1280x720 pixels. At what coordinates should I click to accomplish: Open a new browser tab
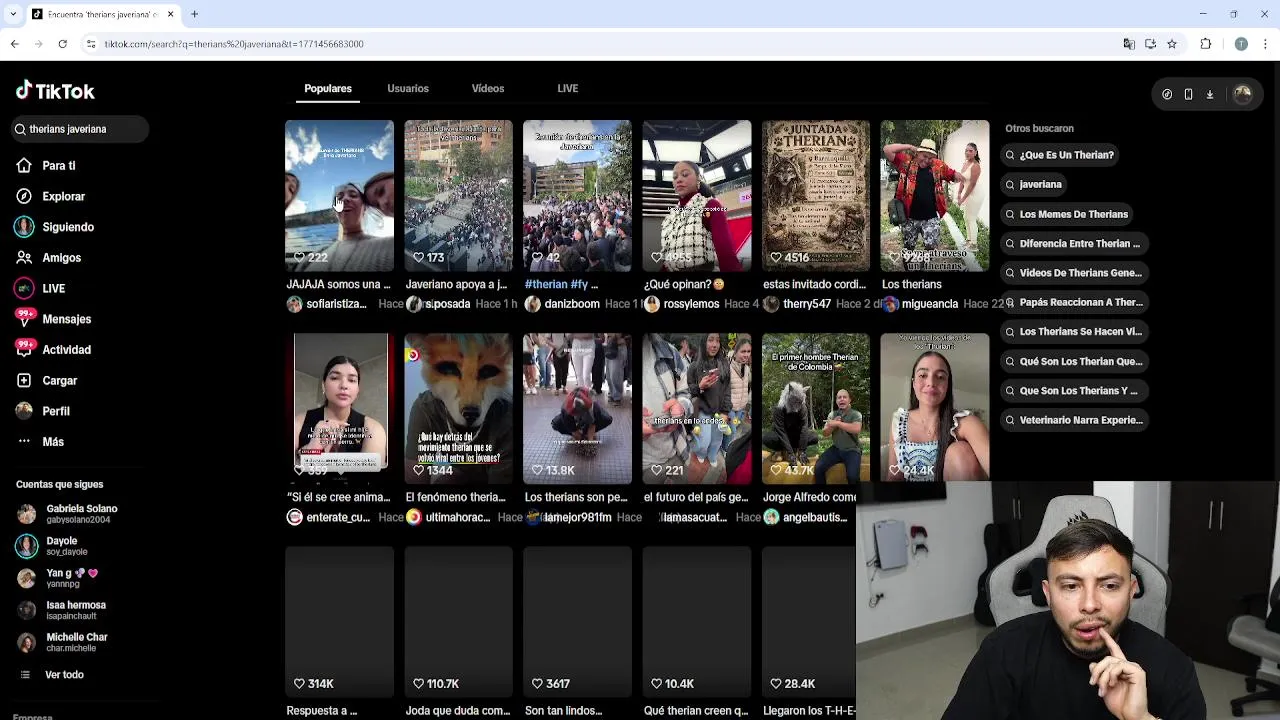(x=194, y=14)
